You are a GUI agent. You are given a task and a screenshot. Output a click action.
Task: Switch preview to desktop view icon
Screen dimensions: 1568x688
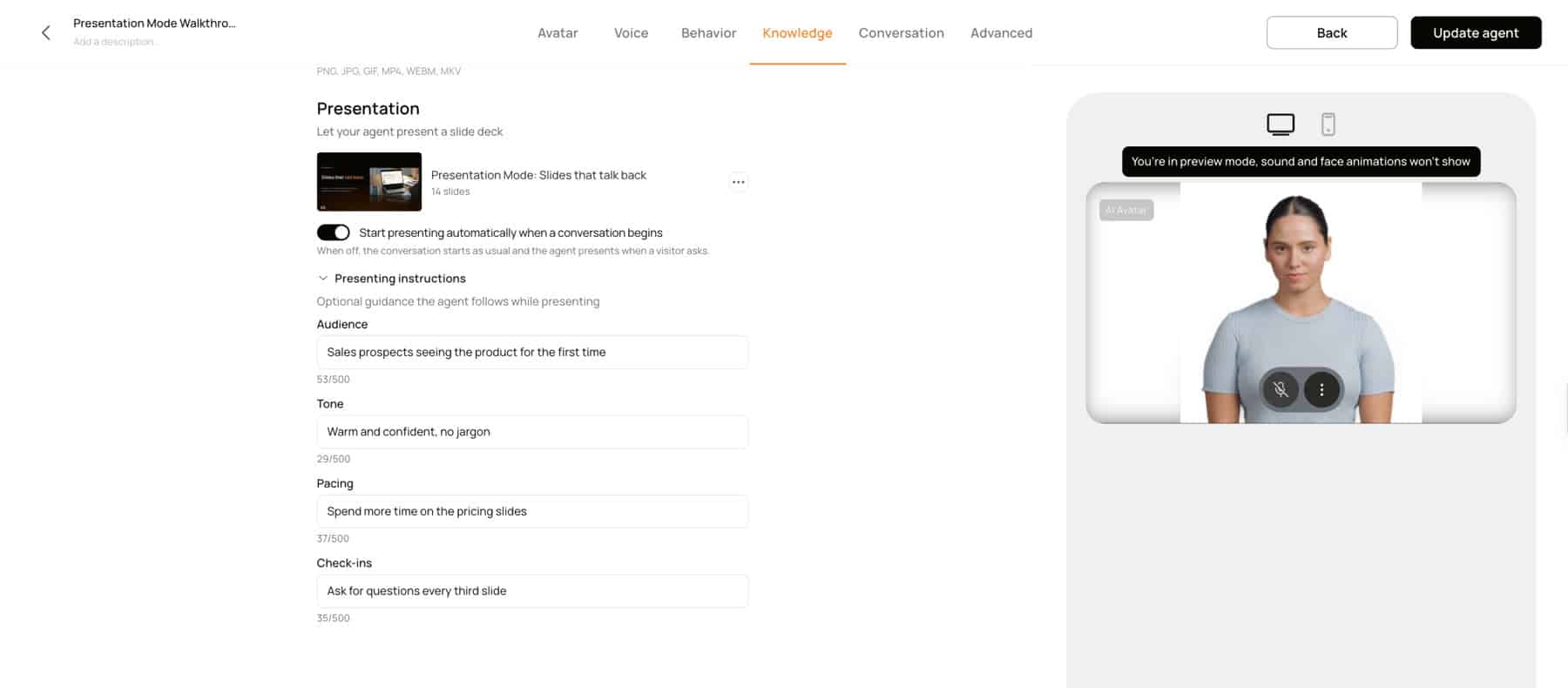point(1280,125)
